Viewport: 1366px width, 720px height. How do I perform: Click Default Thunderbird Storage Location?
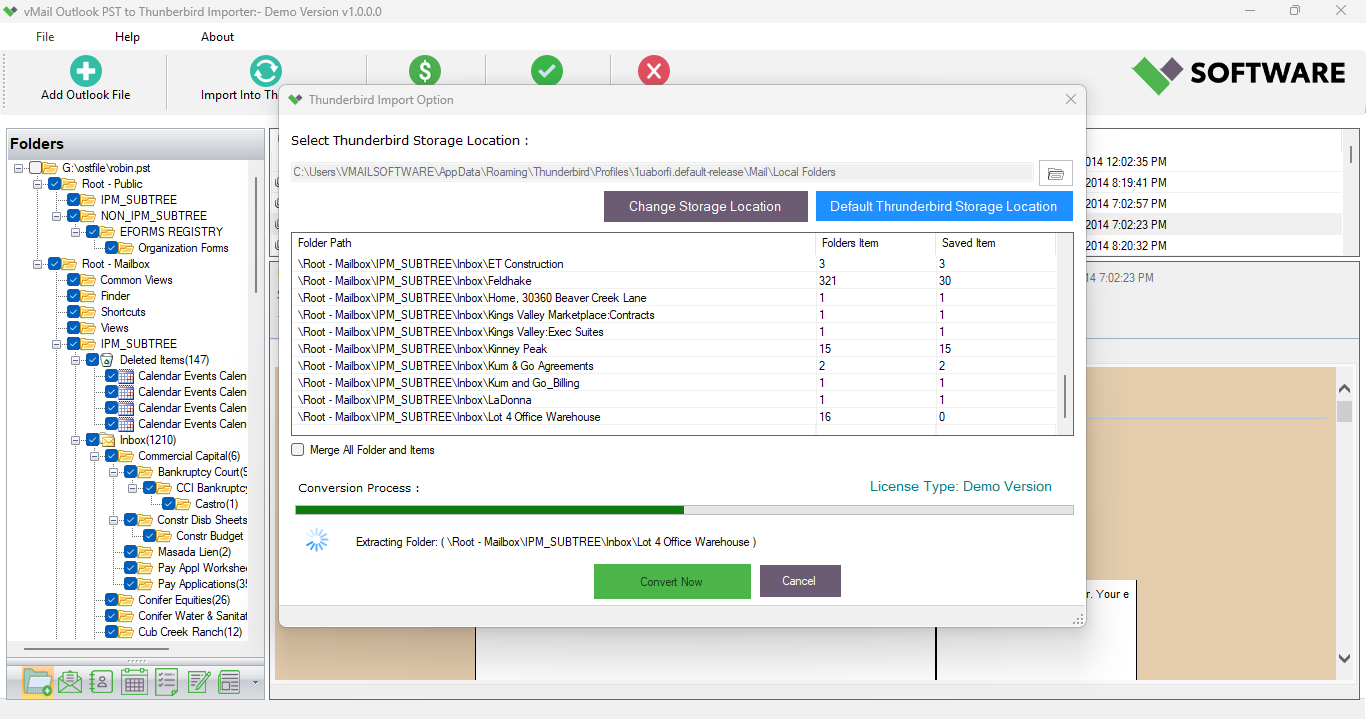click(x=943, y=206)
